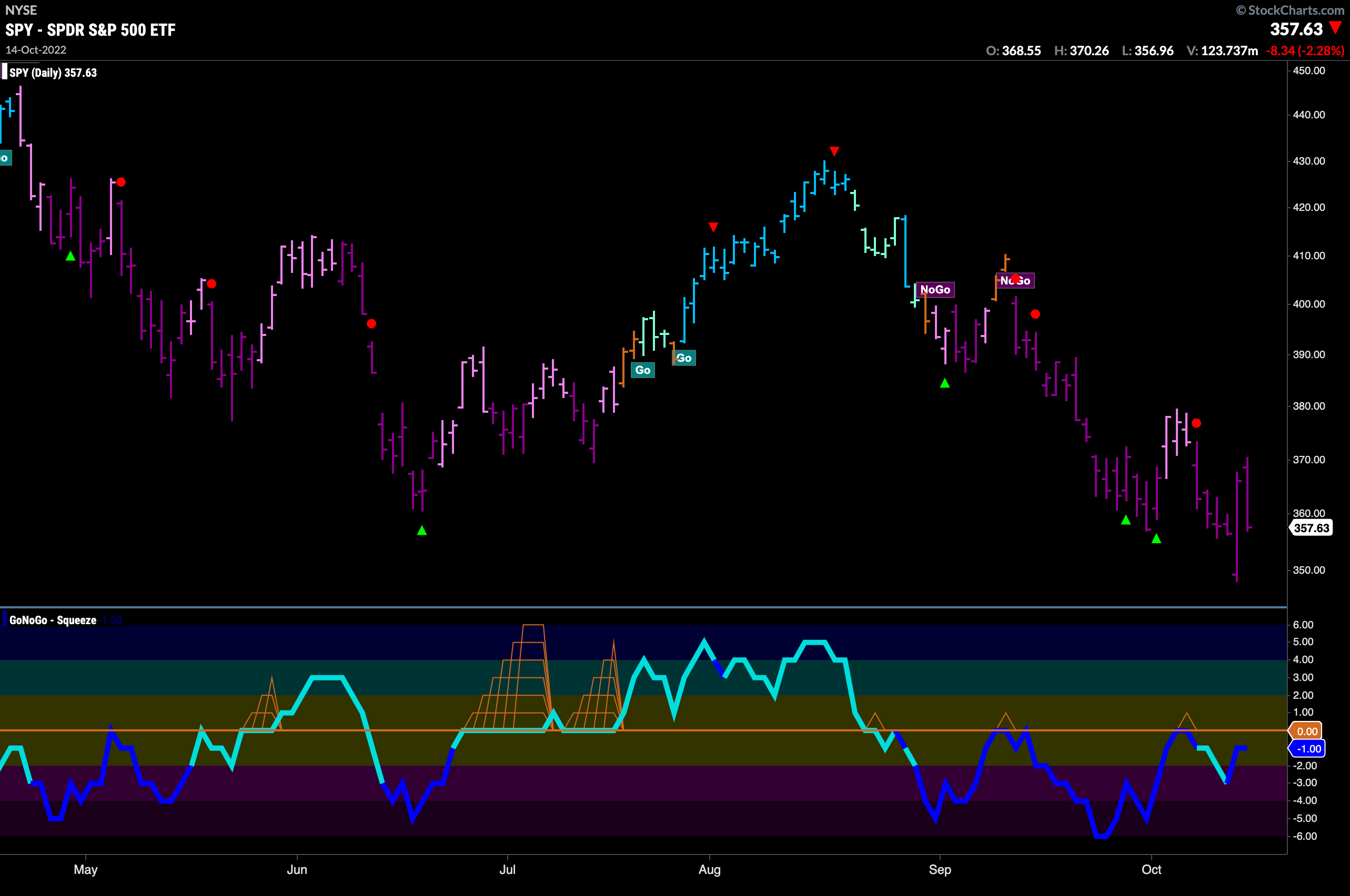Click the large 357.63 last price in header
Image resolution: width=1350 pixels, height=896 pixels.
(1296, 29)
